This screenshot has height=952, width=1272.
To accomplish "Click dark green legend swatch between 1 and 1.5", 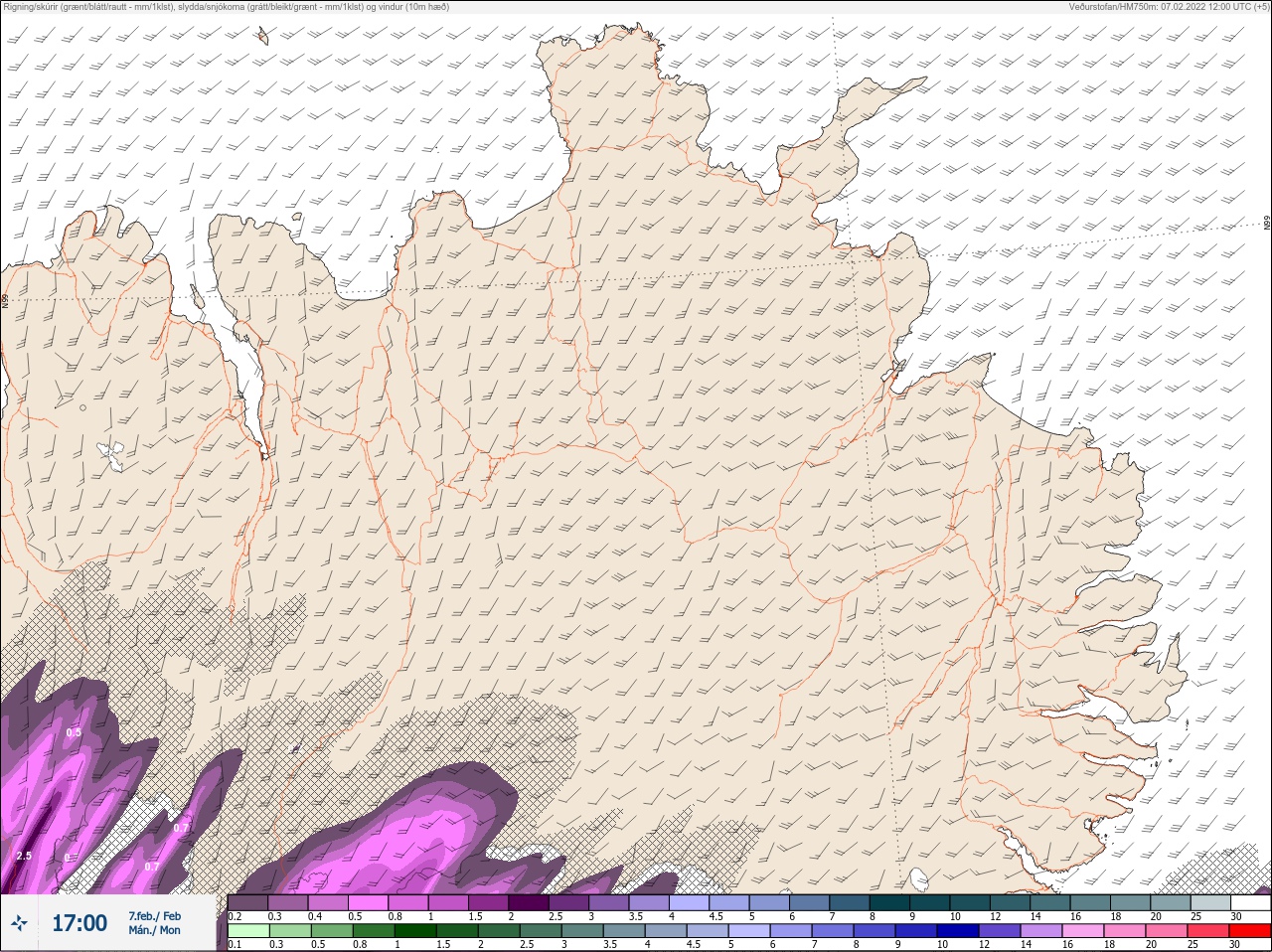I will click(x=415, y=931).
